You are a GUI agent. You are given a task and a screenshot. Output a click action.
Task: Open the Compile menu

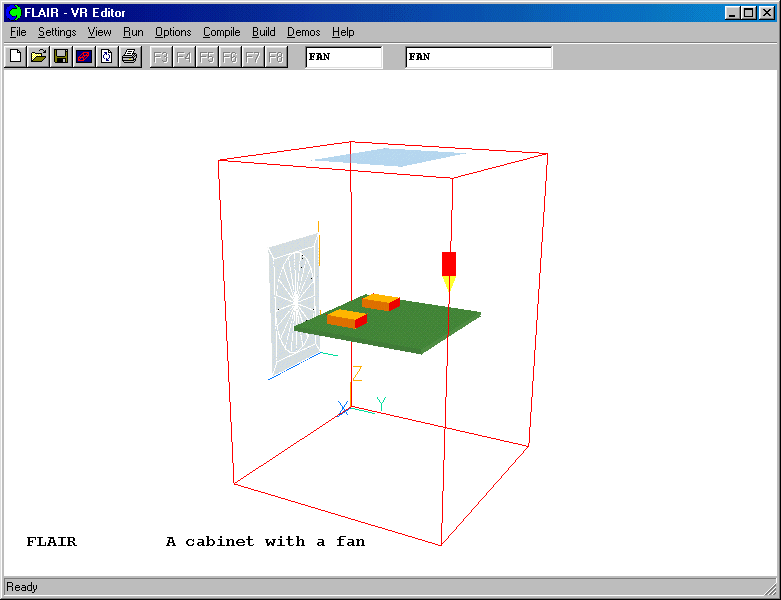click(221, 32)
